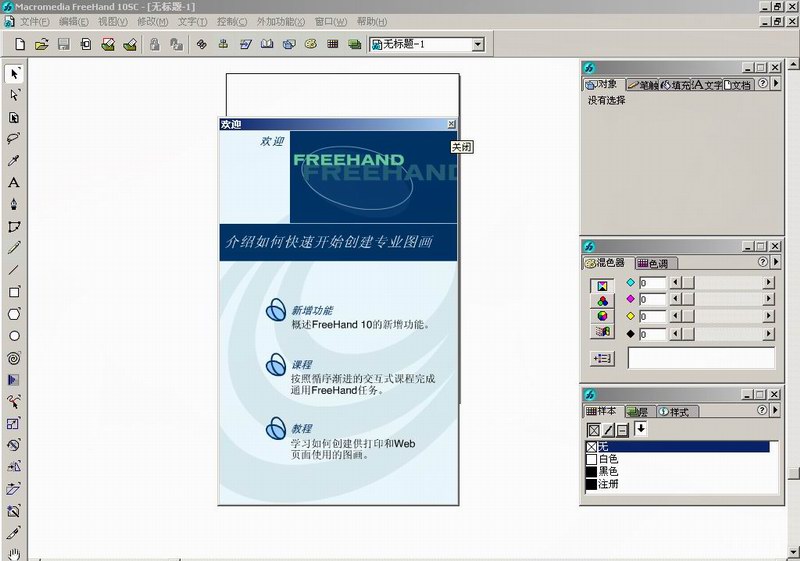Open the 样本 panel options arrow
Image resolution: width=800 pixels, height=561 pixels.
tap(776, 410)
